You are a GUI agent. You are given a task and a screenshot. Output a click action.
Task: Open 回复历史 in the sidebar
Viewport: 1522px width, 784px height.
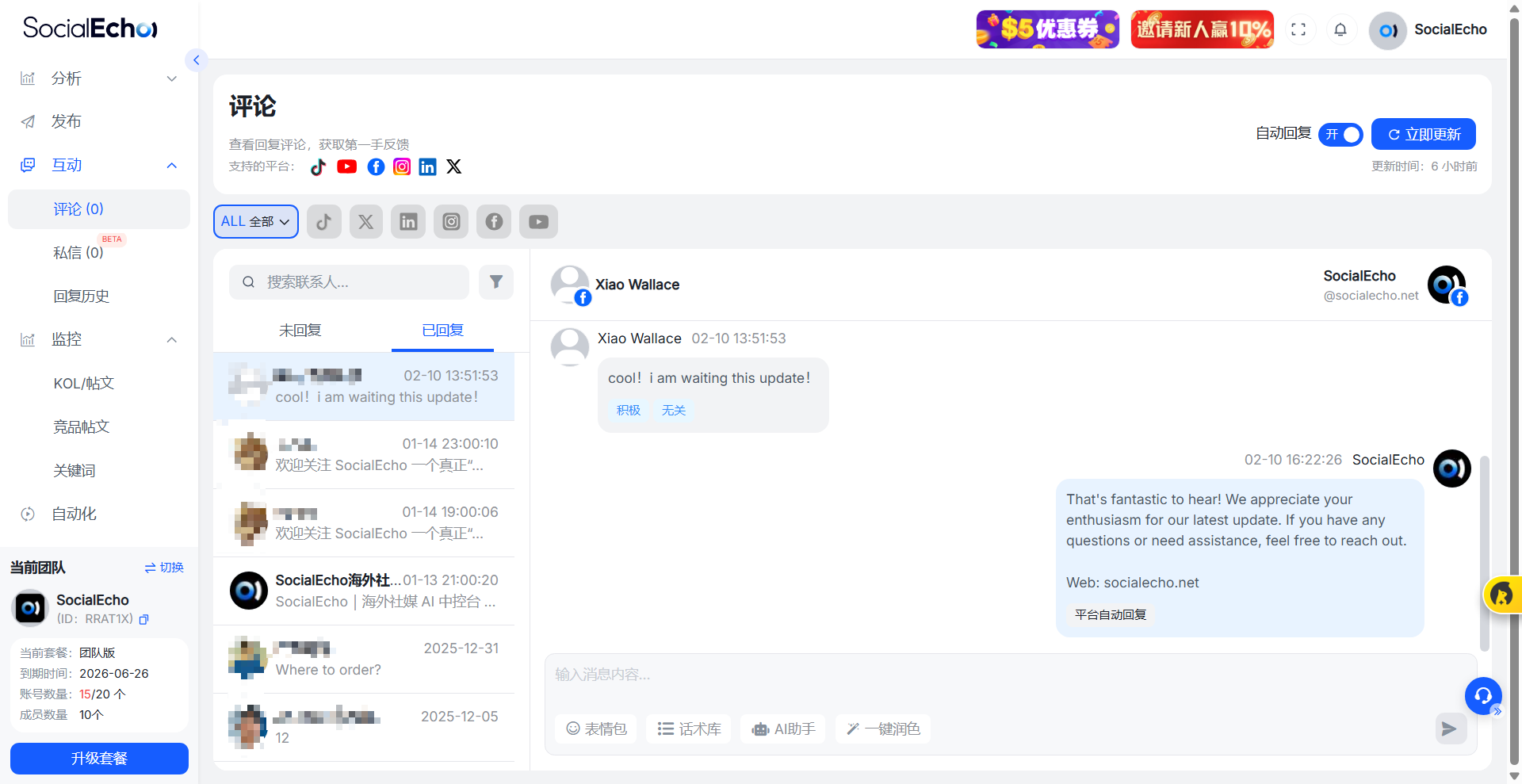pyautogui.click(x=99, y=296)
